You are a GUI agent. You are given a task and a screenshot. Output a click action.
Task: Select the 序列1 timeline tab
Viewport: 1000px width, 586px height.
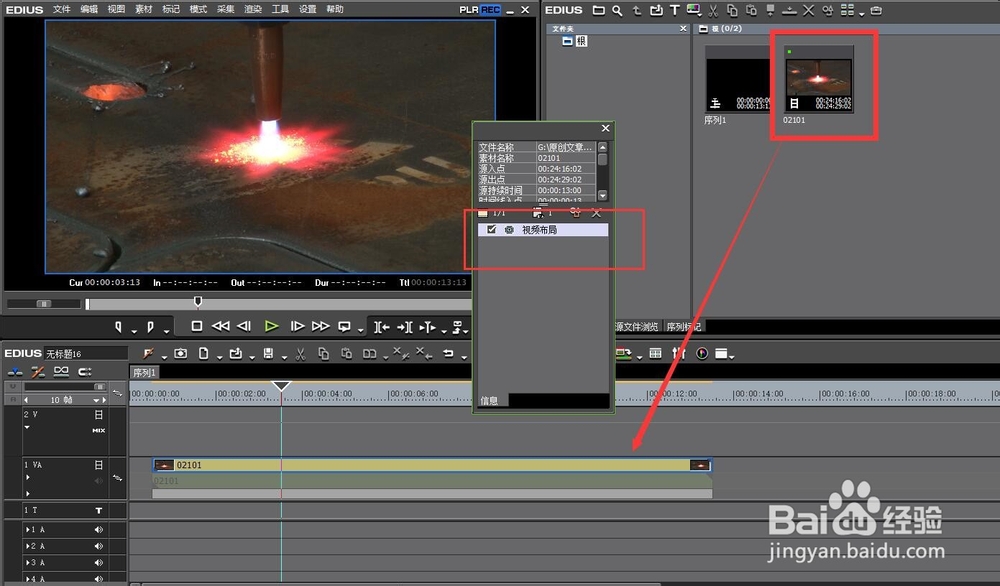tap(145, 372)
